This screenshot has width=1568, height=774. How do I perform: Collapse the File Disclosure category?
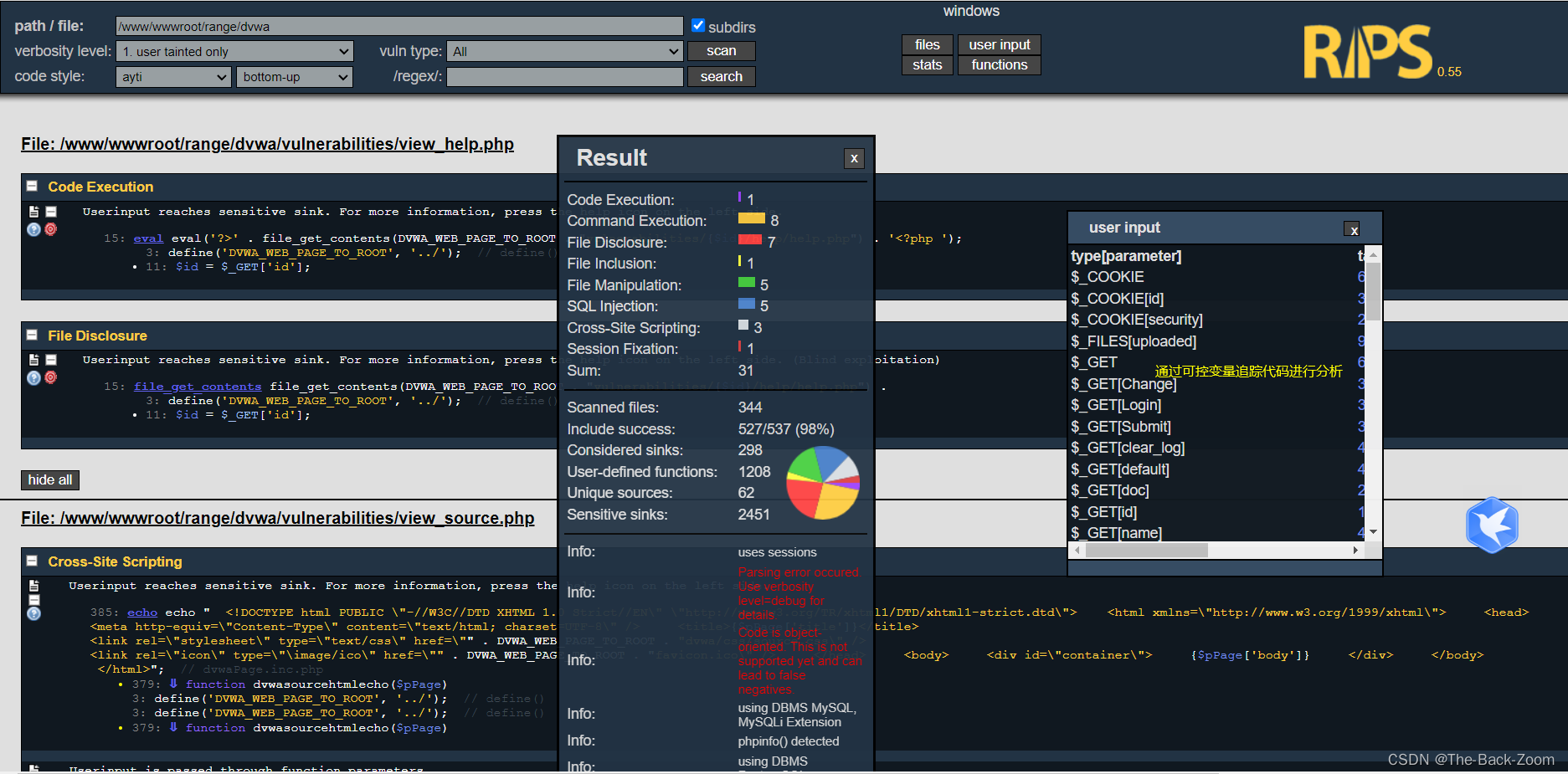[32, 336]
